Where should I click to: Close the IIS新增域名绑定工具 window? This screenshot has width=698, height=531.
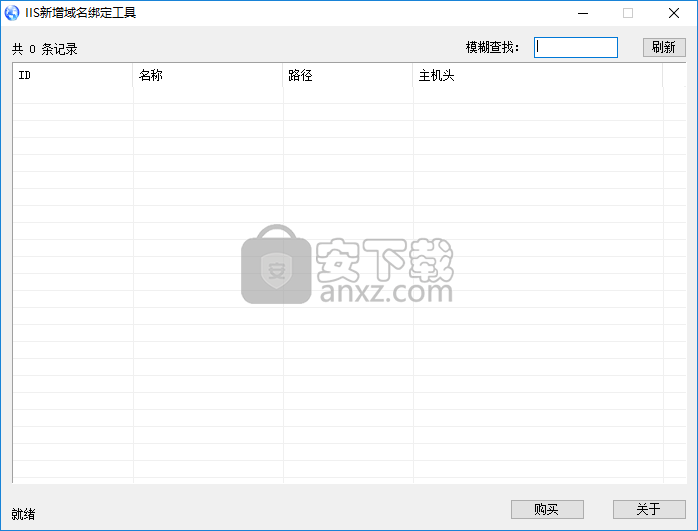674,13
